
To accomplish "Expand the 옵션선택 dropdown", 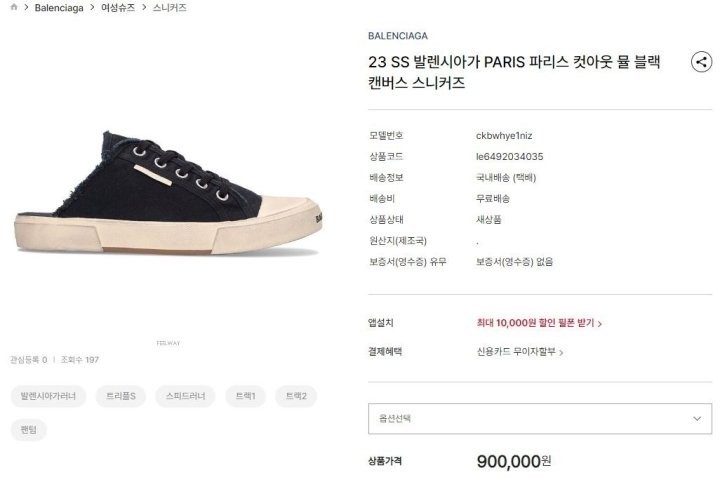I will pos(540,419).
